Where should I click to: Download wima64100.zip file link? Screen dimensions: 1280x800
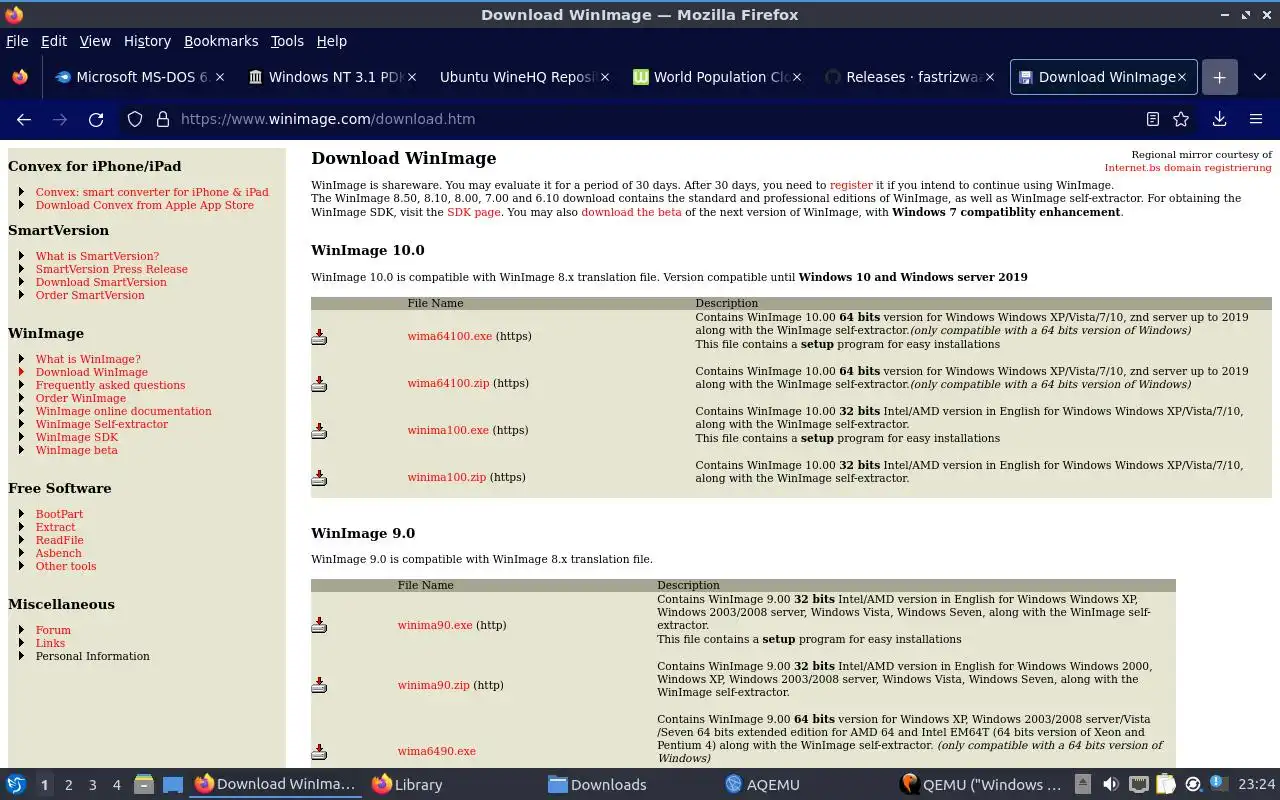[x=448, y=383]
